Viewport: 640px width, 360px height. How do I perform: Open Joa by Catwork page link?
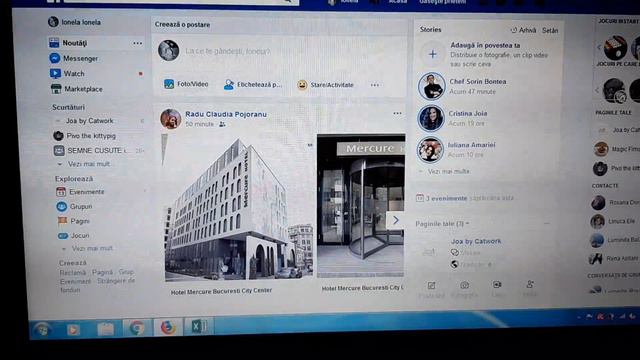(x=476, y=241)
